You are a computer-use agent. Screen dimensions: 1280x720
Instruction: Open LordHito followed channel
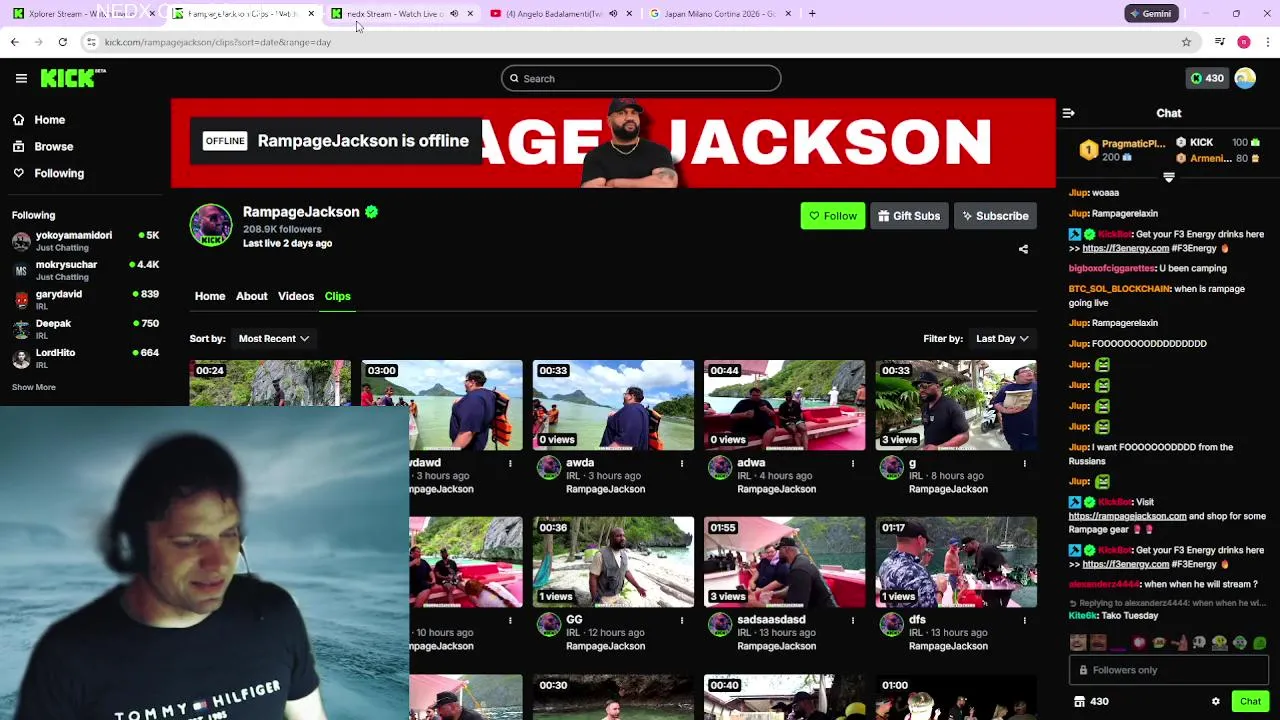pyautogui.click(x=85, y=358)
